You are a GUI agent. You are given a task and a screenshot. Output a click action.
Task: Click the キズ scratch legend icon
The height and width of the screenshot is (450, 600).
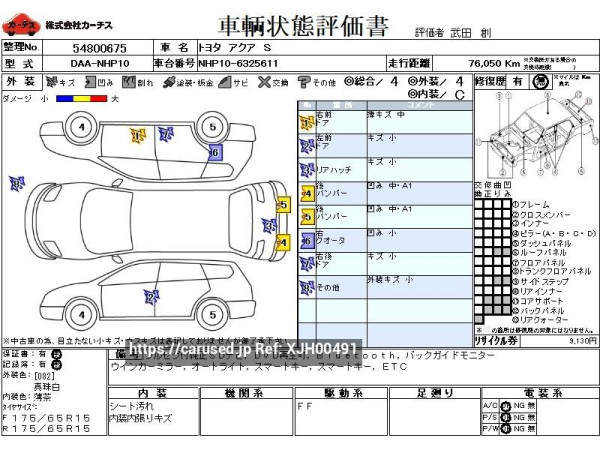pos(51,82)
